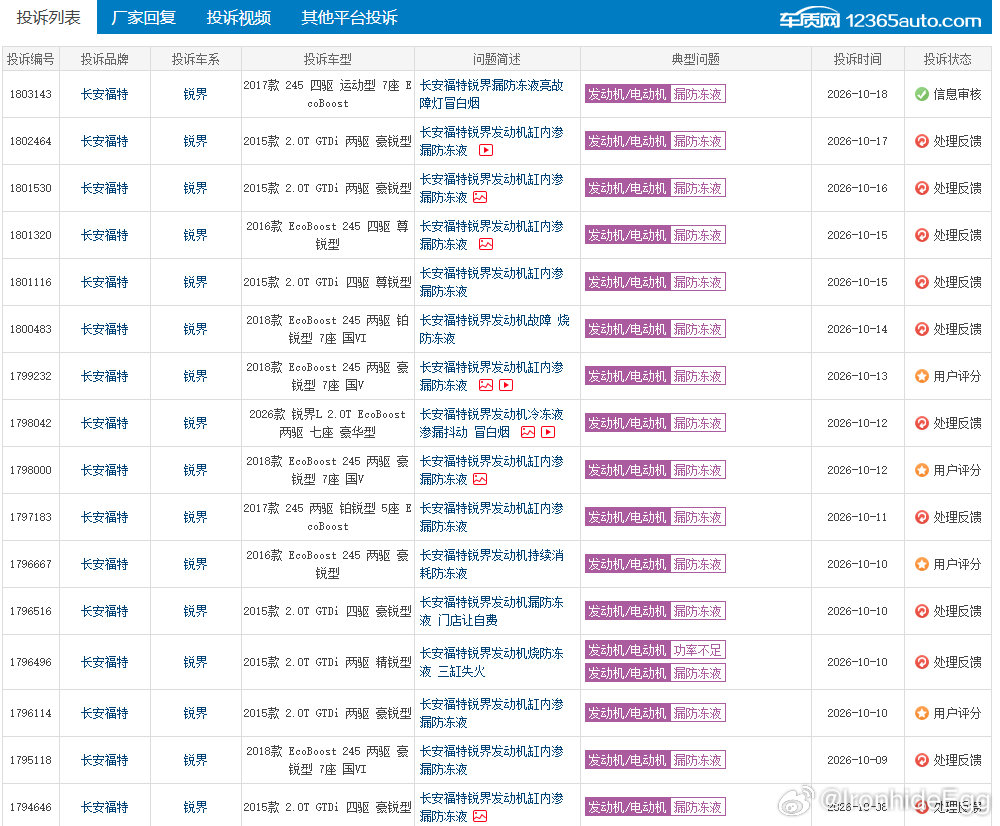This screenshot has height=826, width=1000.
Task: Open 锐界 series link in row 1795118
Action: pyautogui.click(x=195, y=760)
